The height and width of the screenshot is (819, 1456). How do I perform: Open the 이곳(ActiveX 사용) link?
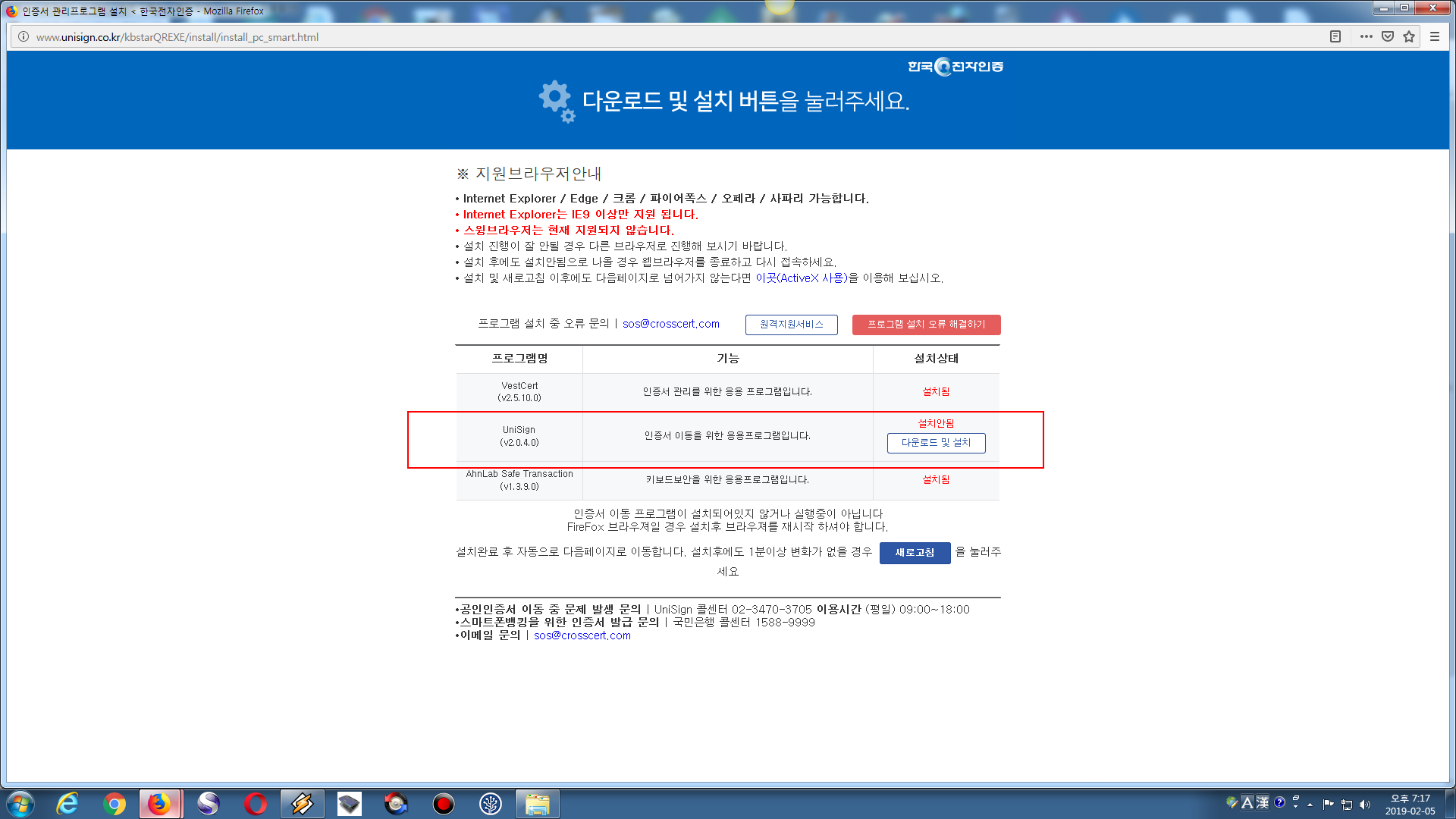pos(801,278)
